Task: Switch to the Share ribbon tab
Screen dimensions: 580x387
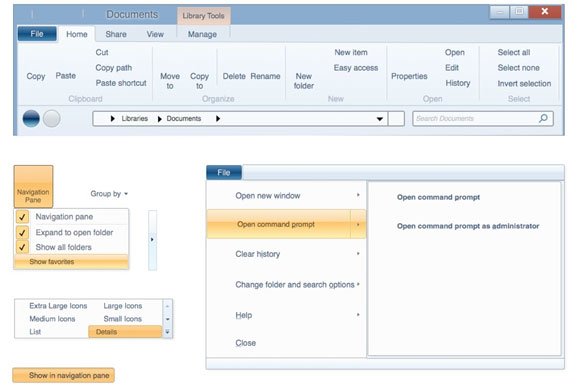Action: coord(116,34)
